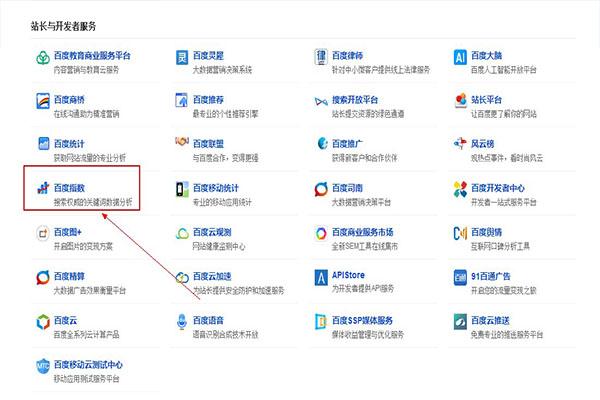Visit the 百度开发者中心 link
This screenshot has width=600, height=400.
[x=498, y=188]
